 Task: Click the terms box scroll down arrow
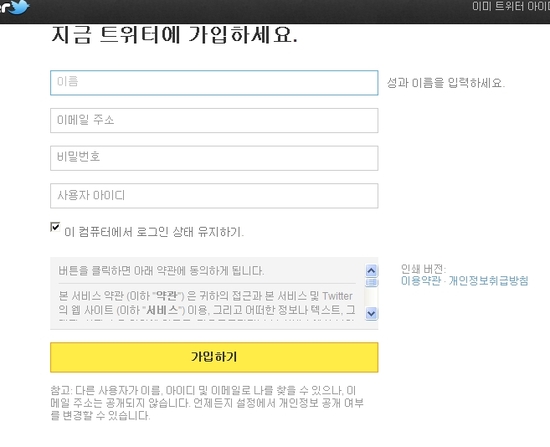pyautogui.click(x=371, y=313)
